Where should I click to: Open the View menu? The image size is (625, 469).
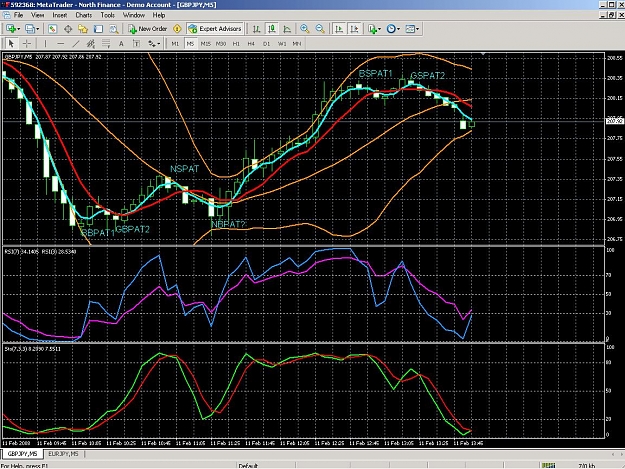[x=37, y=15]
